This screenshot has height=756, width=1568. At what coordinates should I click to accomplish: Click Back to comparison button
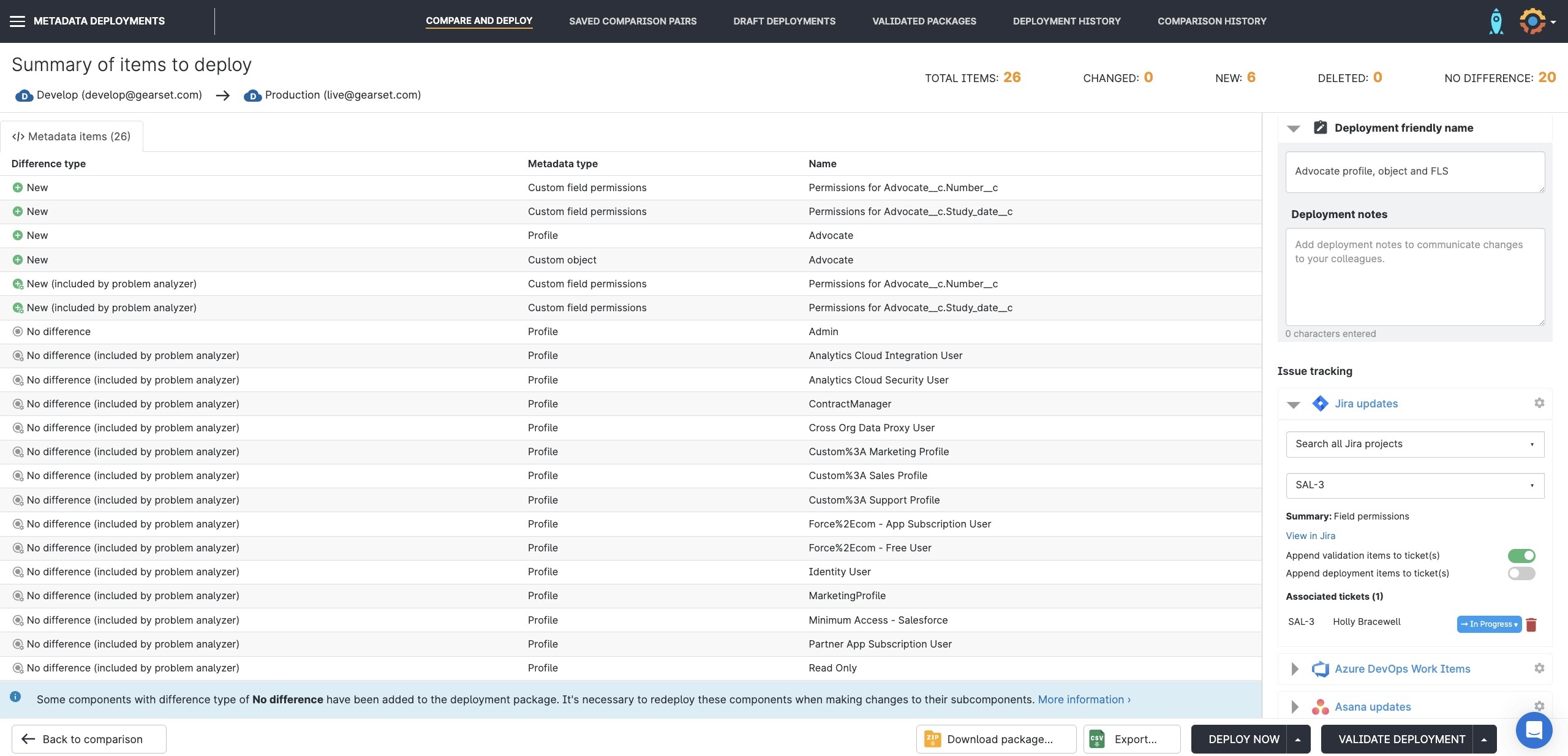point(89,739)
